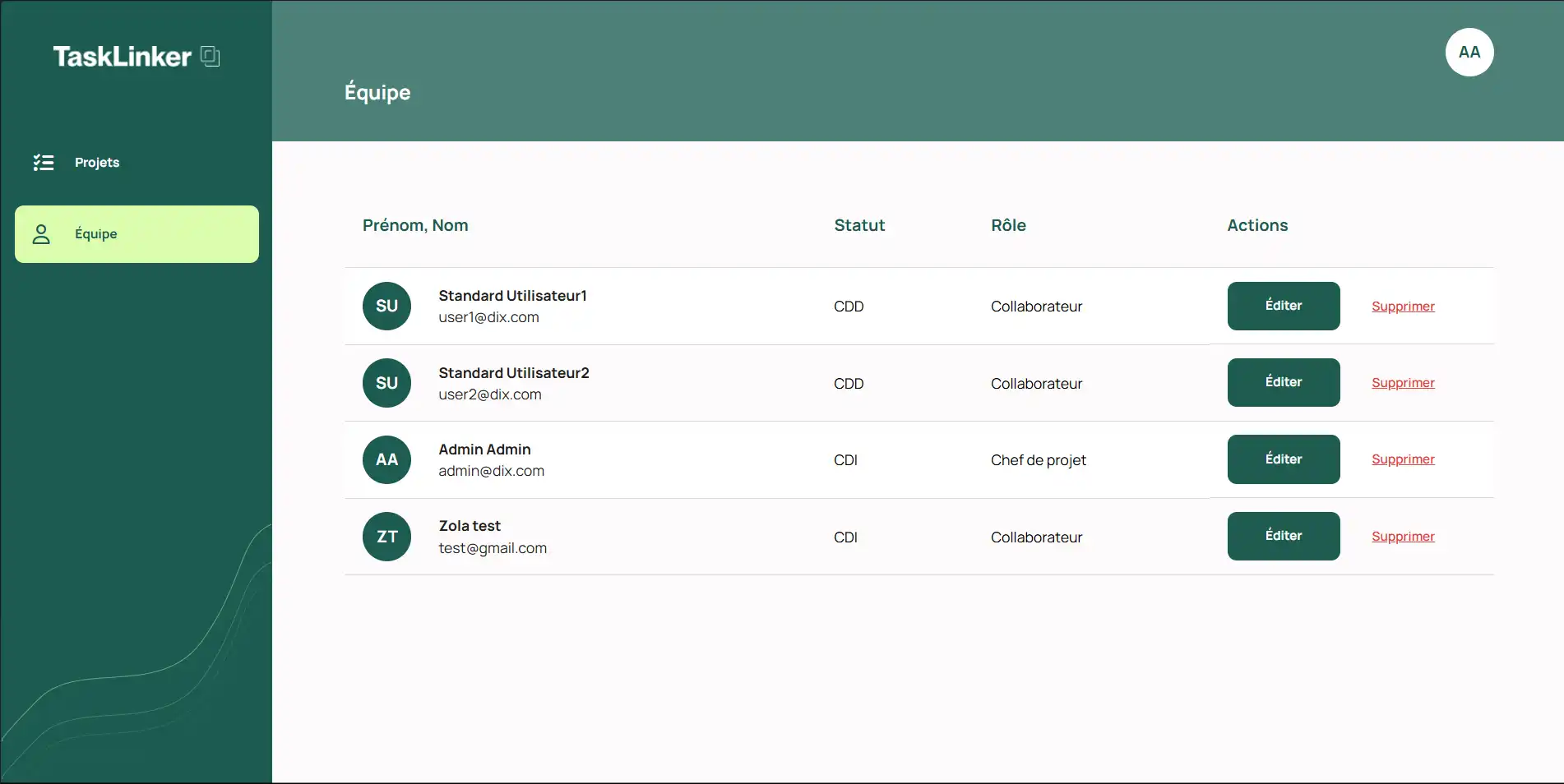Select the Équipe sidebar menu item
The width and height of the screenshot is (1564, 784).
(137, 234)
